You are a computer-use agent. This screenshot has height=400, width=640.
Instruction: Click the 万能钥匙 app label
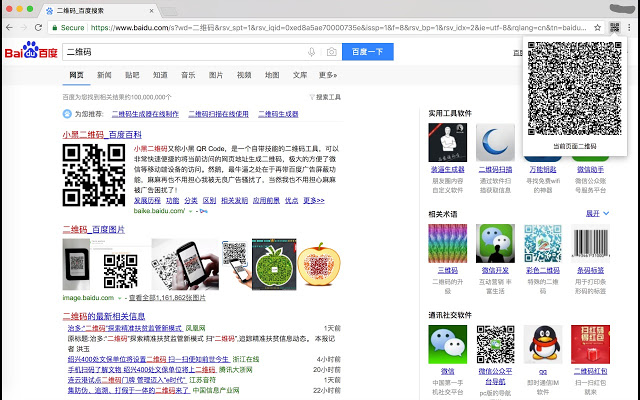(543, 169)
